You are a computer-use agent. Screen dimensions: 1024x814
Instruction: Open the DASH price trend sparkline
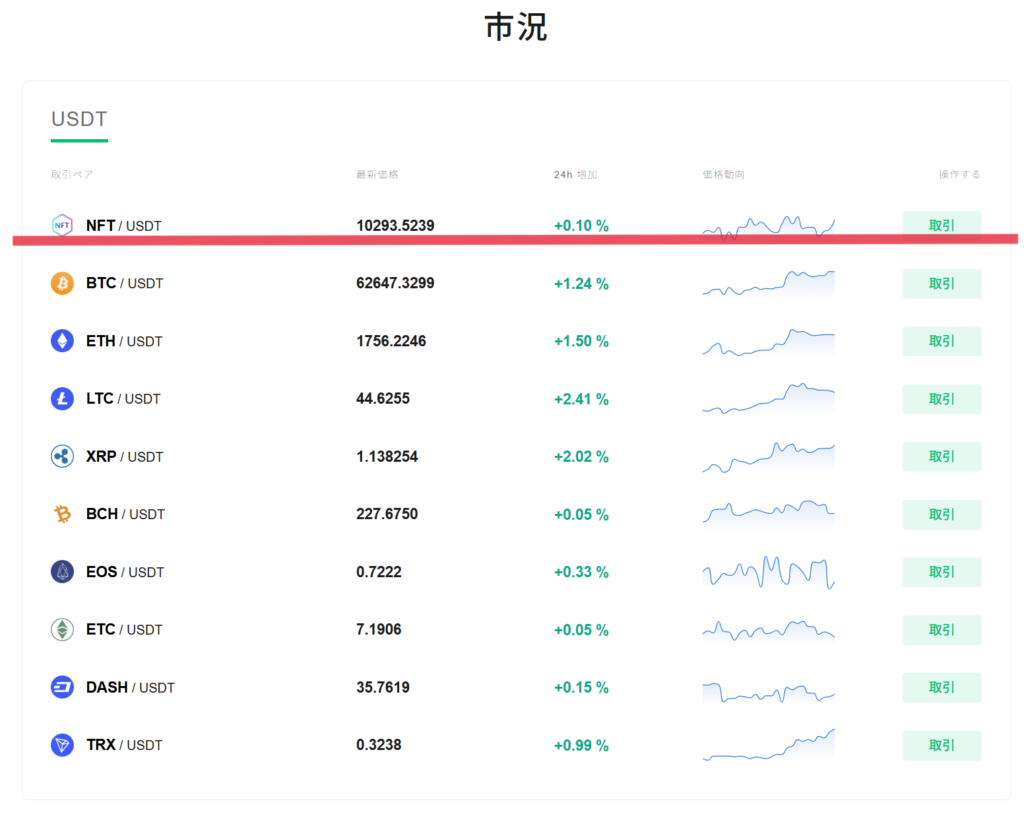pyautogui.click(x=769, y=692)
